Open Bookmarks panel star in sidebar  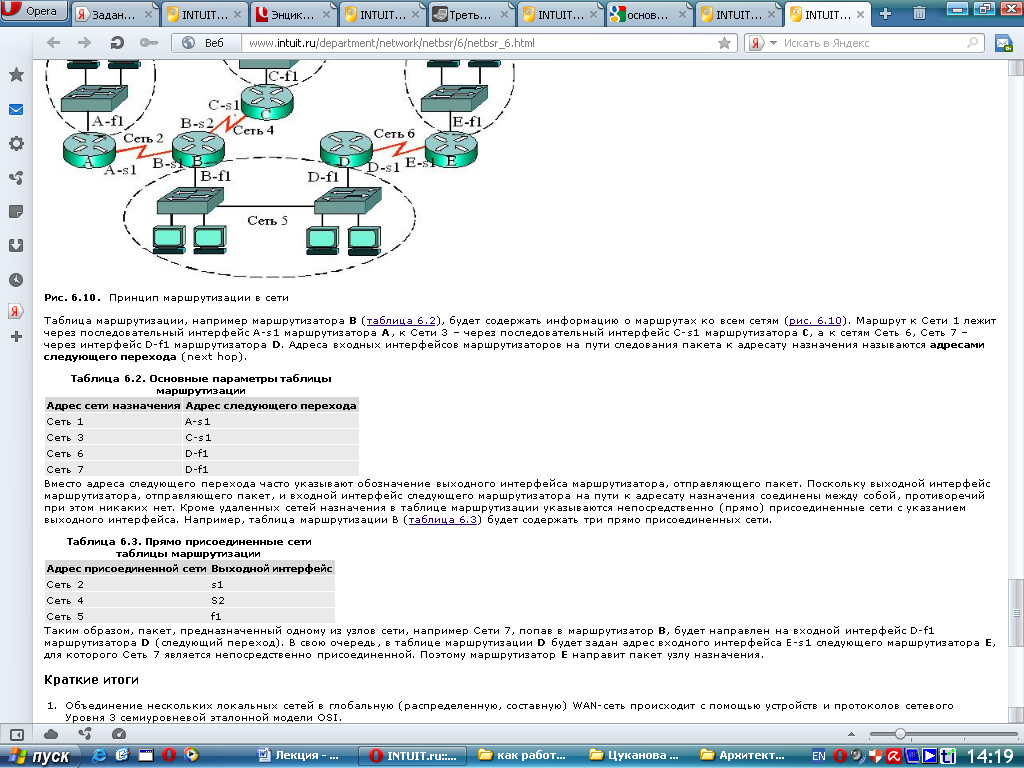tap(16, 74)
